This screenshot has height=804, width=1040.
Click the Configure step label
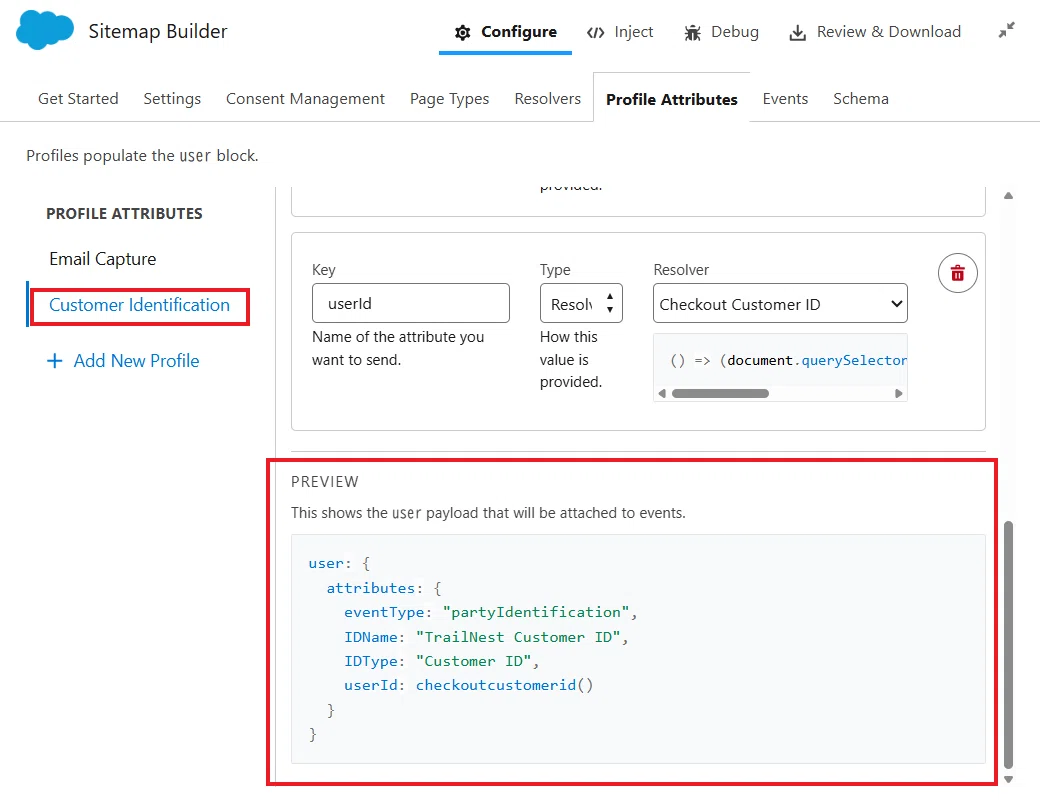pos(519,32)
